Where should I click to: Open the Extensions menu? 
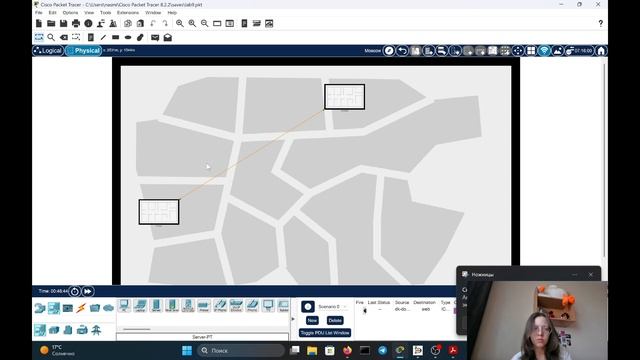click(x=128, y=13)
